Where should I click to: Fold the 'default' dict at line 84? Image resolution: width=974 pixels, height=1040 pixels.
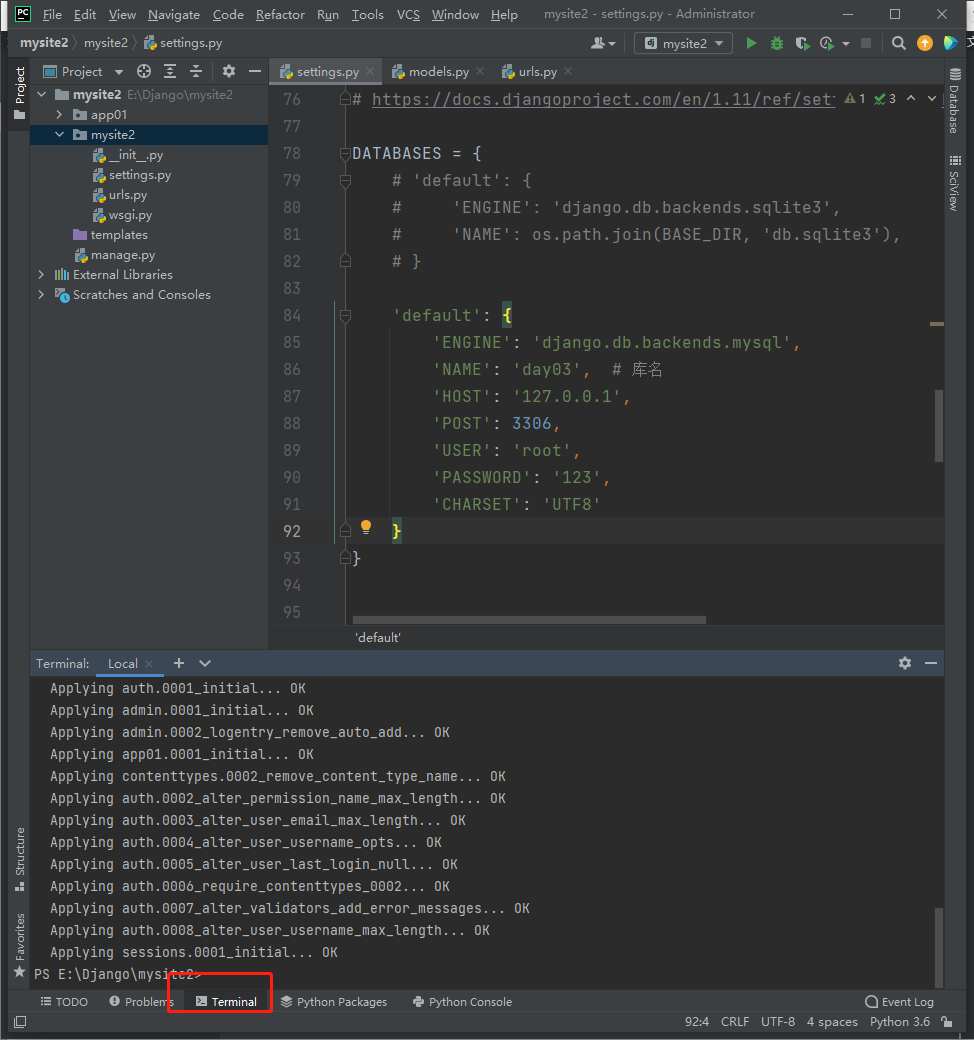pyautogui.click(x=345, y=316)
